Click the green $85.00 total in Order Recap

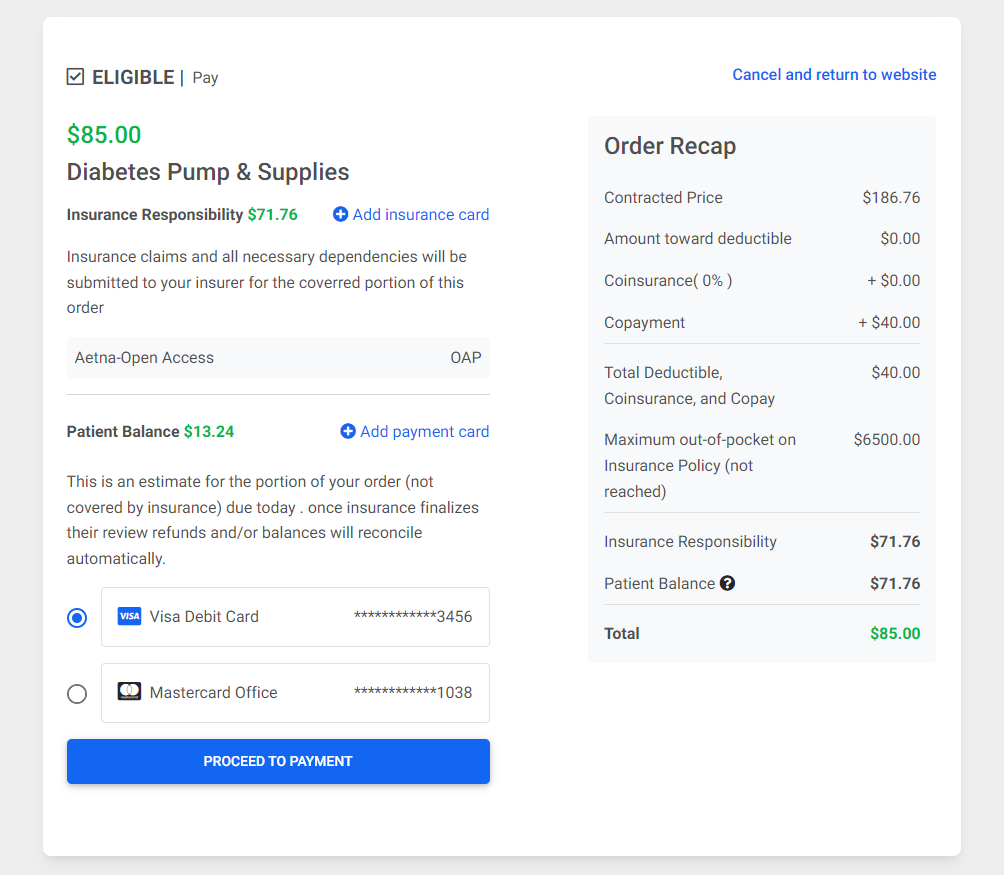coord(894,633)
